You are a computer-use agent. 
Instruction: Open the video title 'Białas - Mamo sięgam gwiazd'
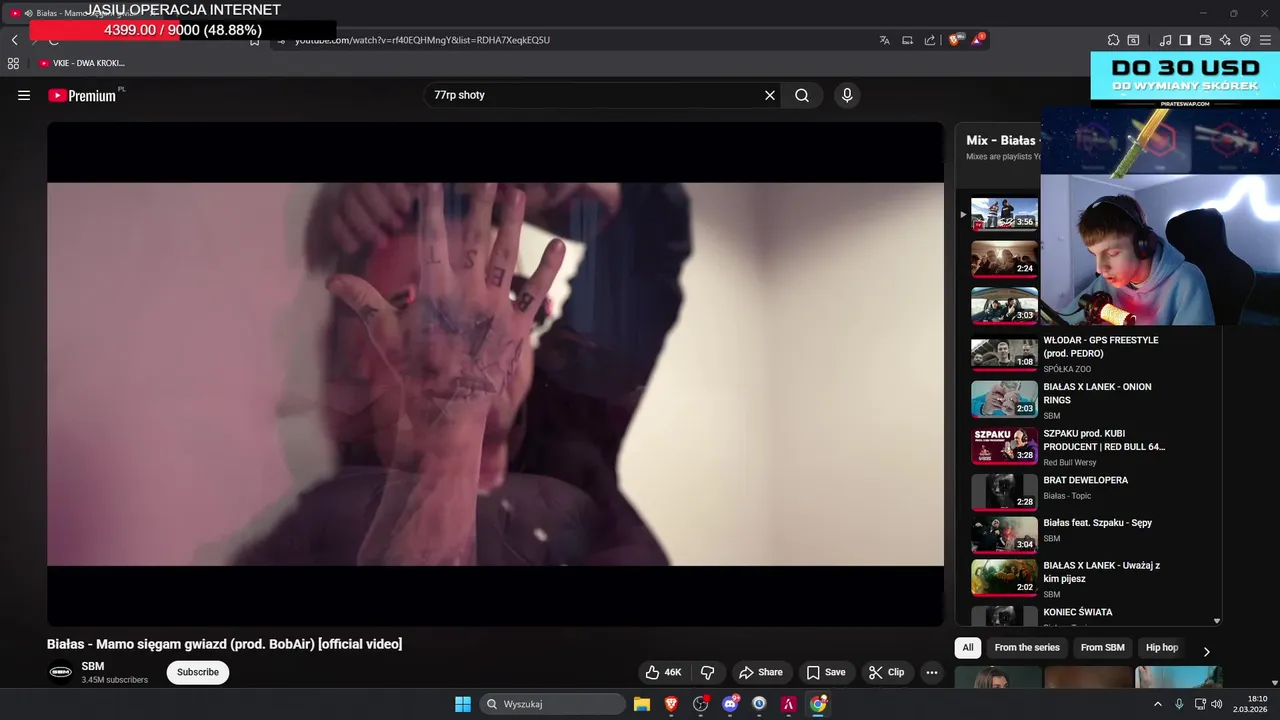225,644
